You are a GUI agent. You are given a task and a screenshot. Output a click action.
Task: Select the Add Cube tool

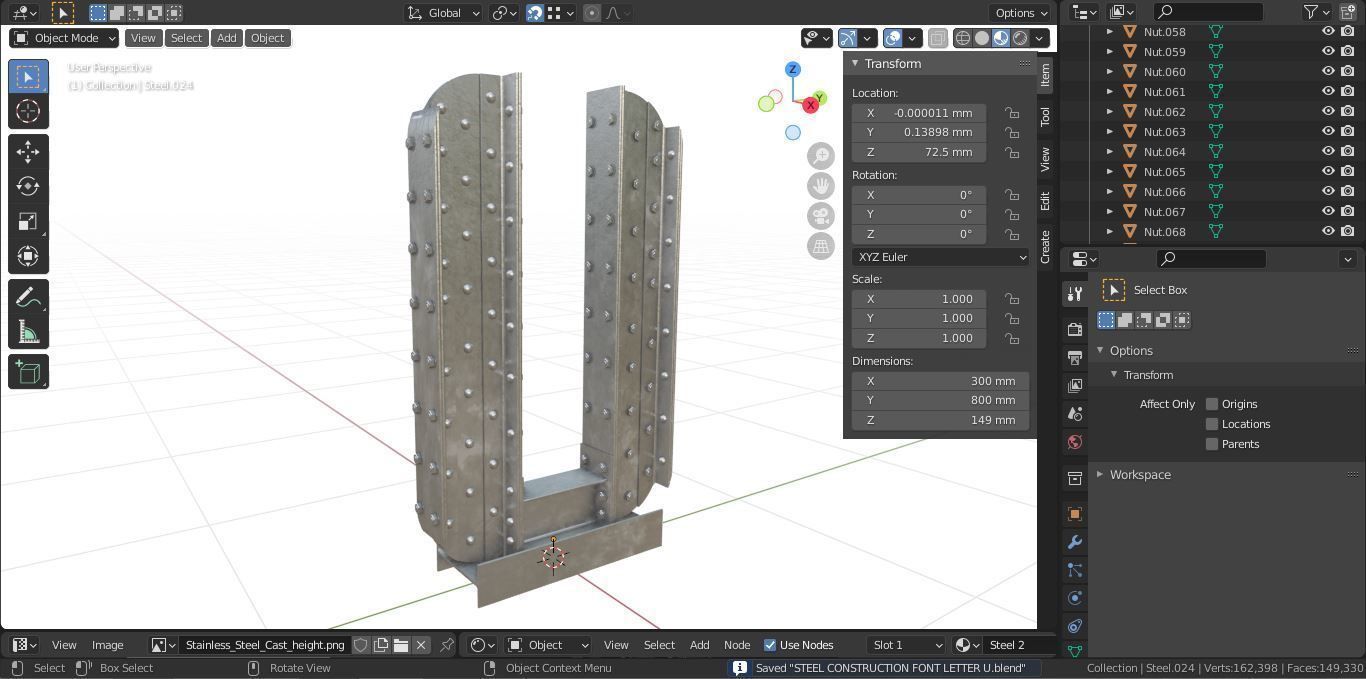point(28,372)
